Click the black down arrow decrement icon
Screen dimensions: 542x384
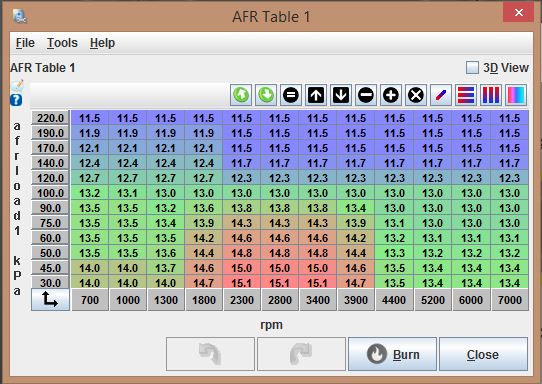[x=341, y=95]
